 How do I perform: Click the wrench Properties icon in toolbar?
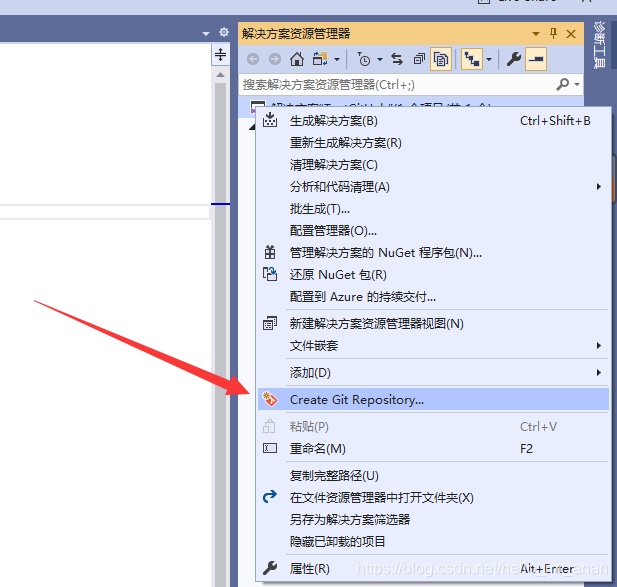pos(513,59)
